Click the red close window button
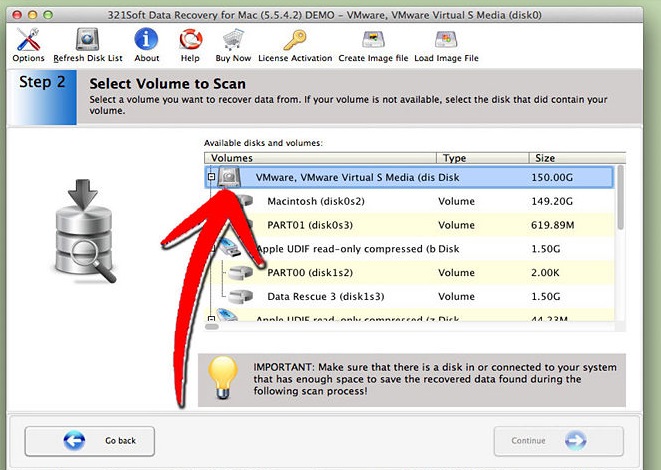 (17, 15)
